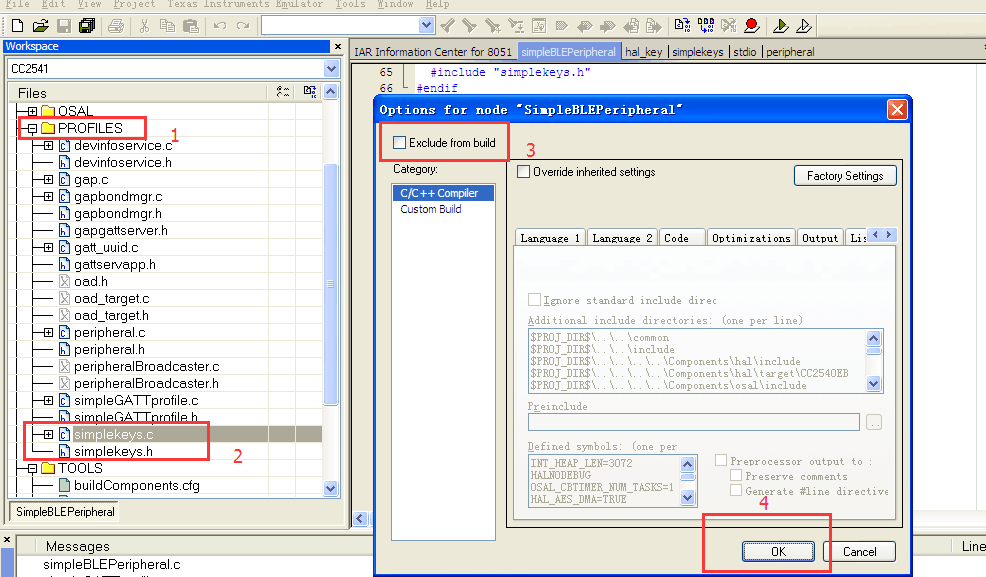The width and height of the screenshot is (986, 577).
Task: Collapse the PROFILES folder node
Action: [x=32, y=128]
